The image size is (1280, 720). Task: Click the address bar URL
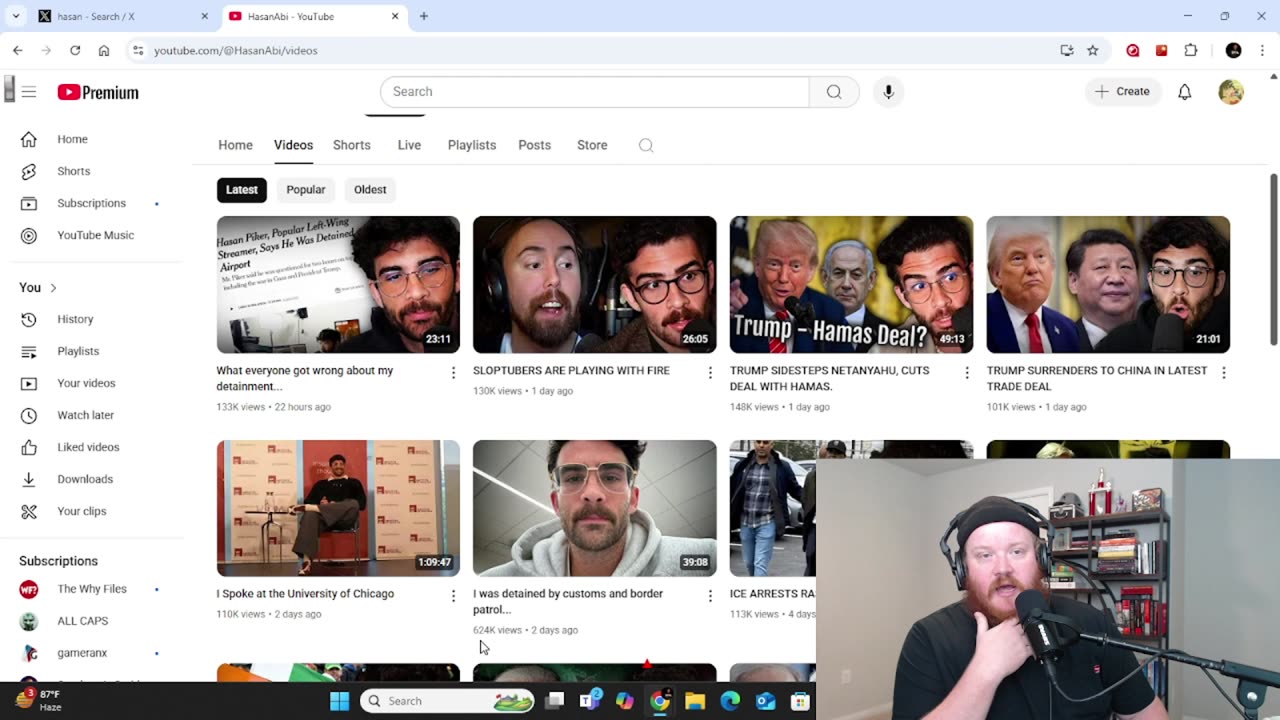[236, 50]
